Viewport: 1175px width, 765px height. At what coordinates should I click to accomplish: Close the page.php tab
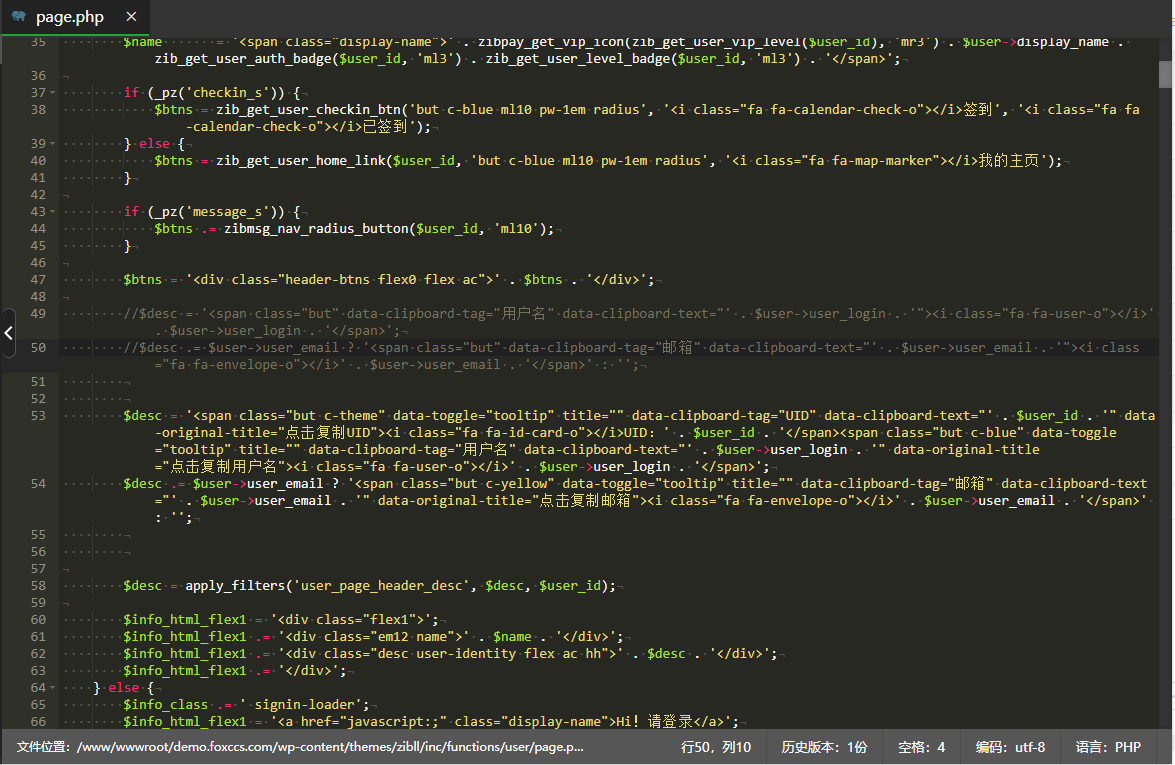coord(132,17)
